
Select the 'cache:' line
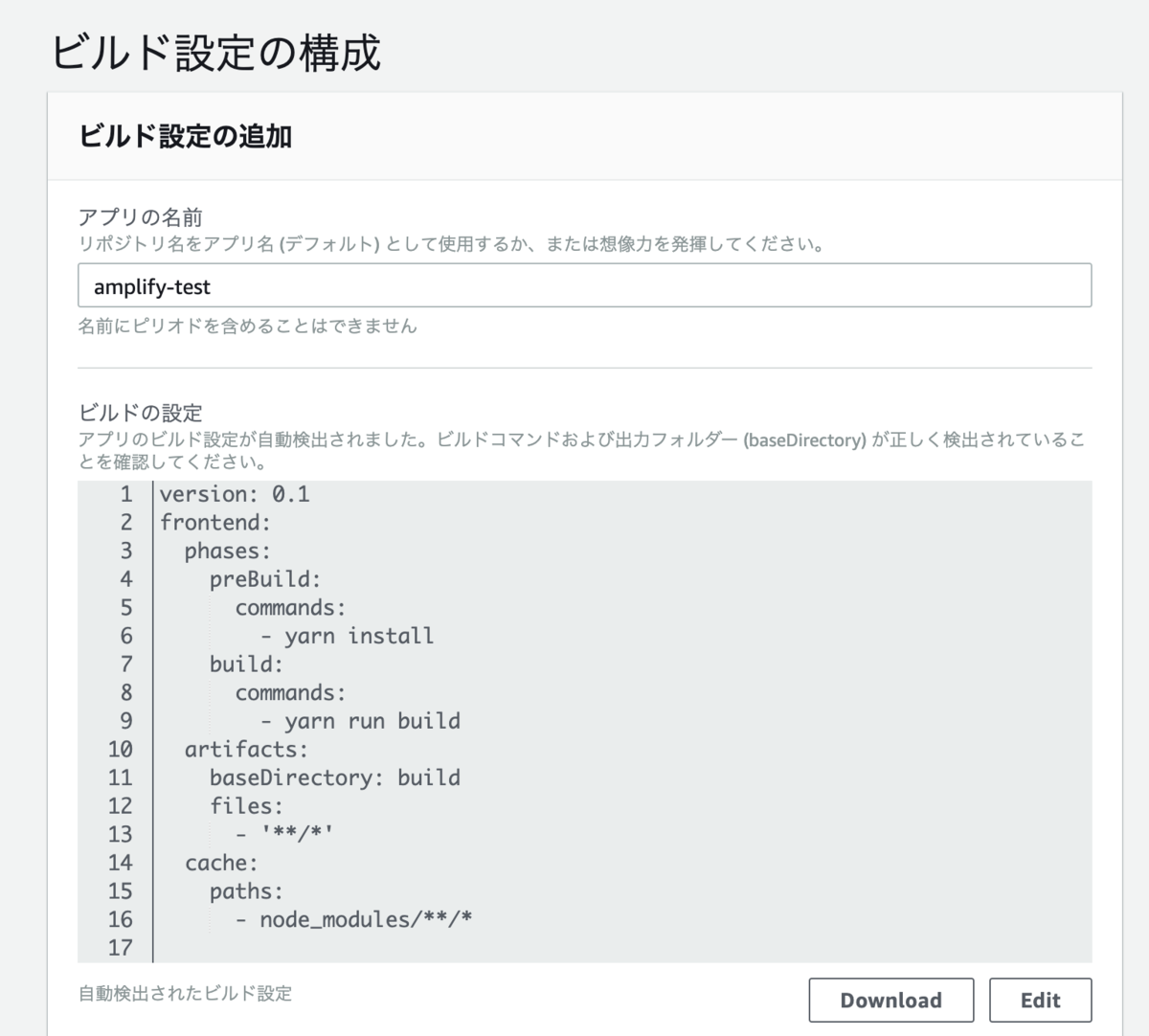[x=221, y=863]
